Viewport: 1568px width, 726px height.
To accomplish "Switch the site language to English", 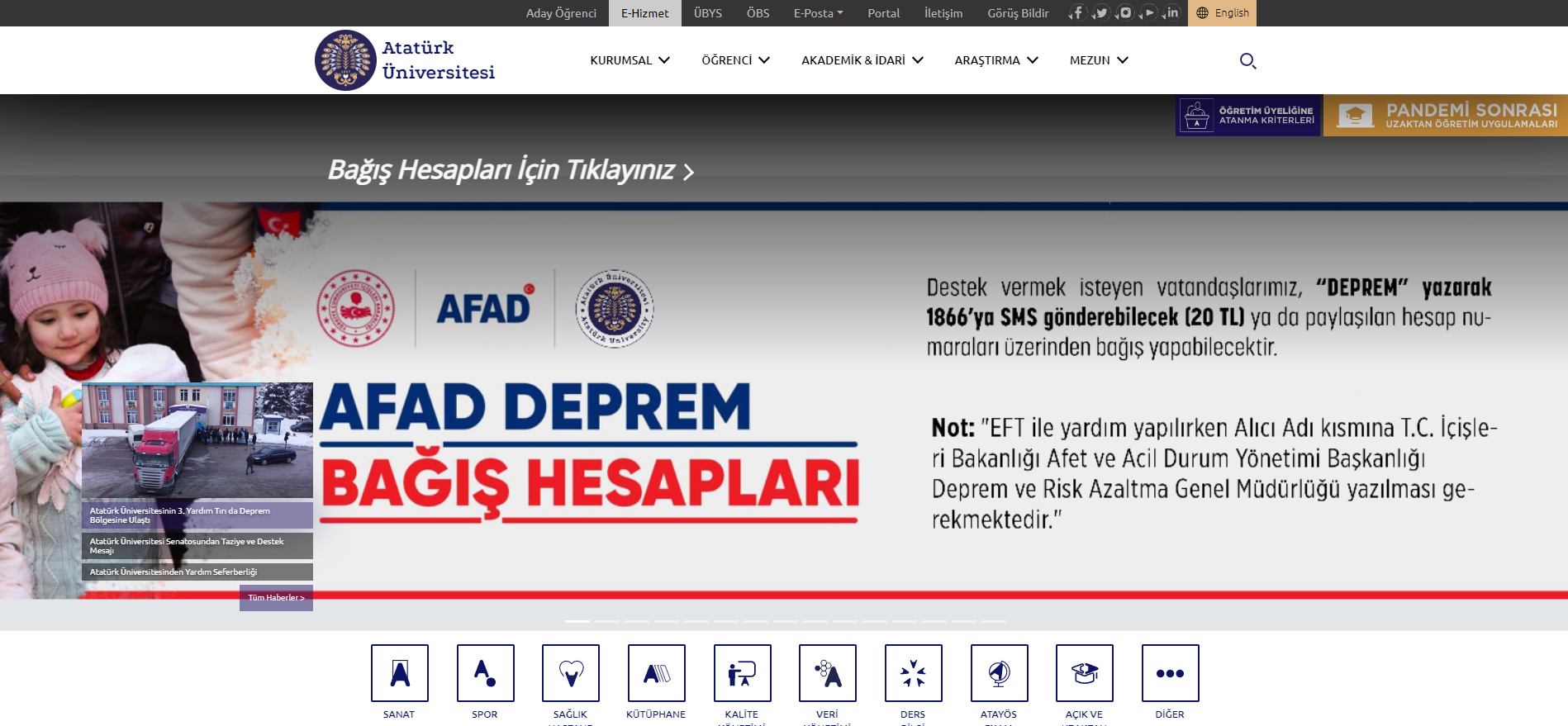I will click(1223, 13).
